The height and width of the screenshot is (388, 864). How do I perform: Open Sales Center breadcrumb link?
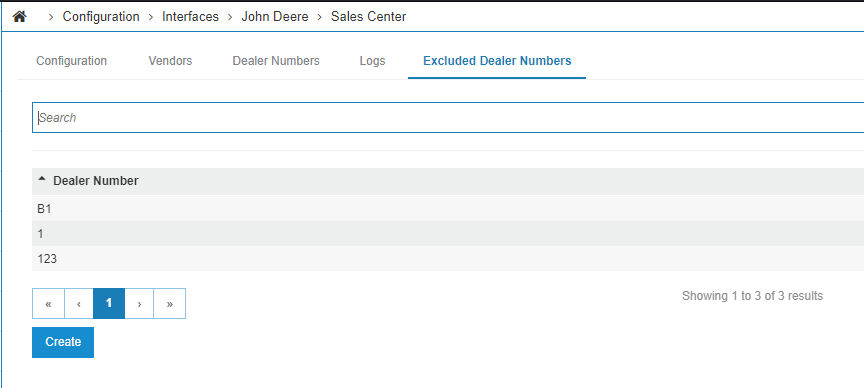368,17
